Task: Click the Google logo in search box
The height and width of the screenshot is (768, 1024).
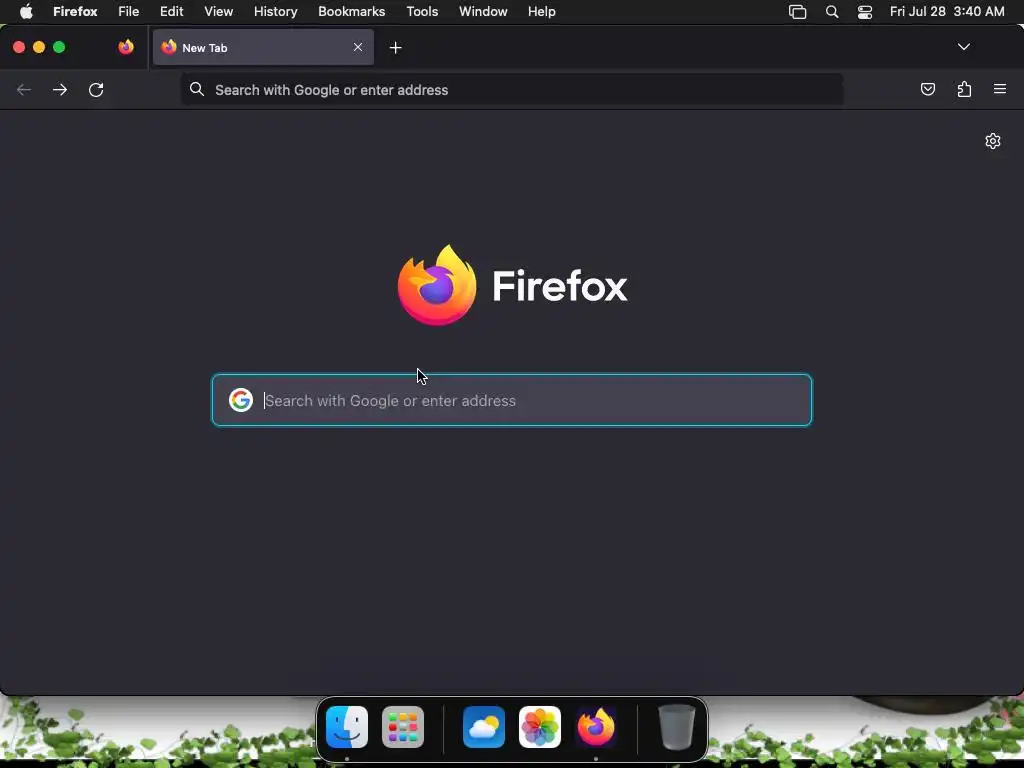Action: (241, 400)
